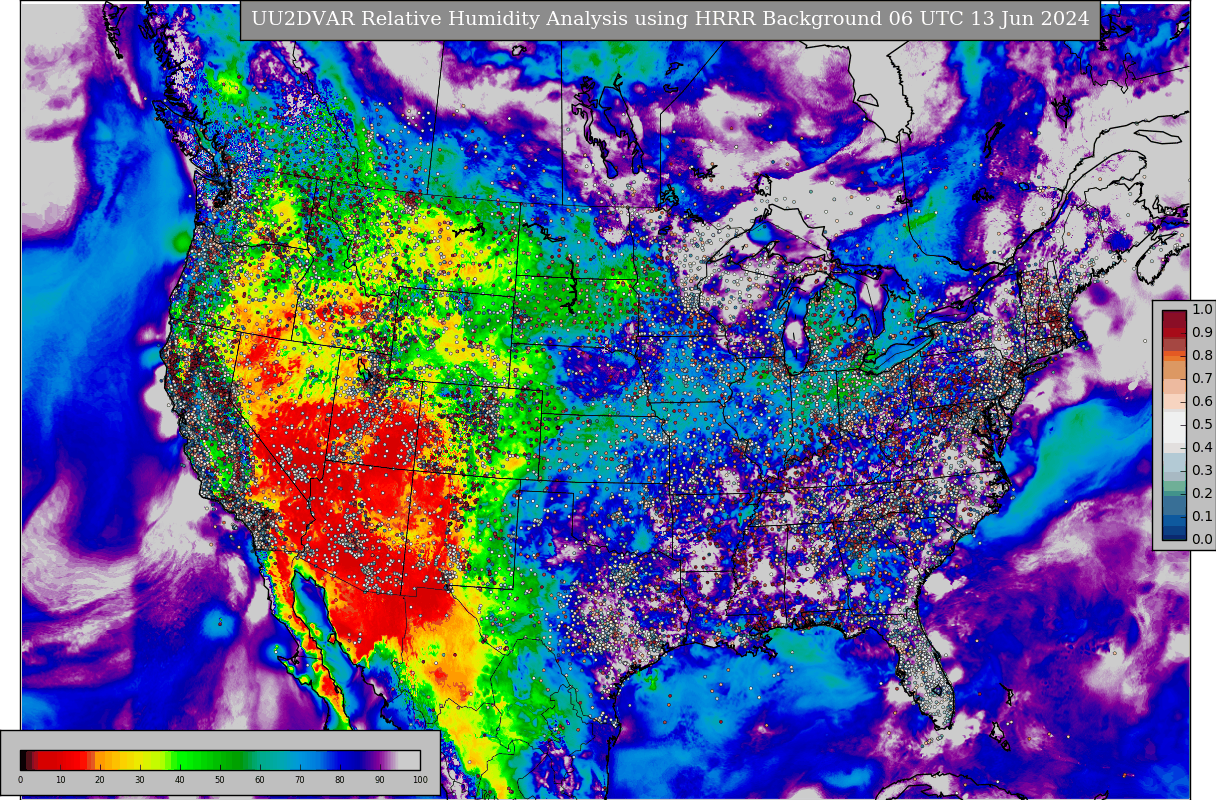This screenshot has height=800, width=1216.
Task: Click the 100 tick label on humidity scale
Action: (420, 780)
